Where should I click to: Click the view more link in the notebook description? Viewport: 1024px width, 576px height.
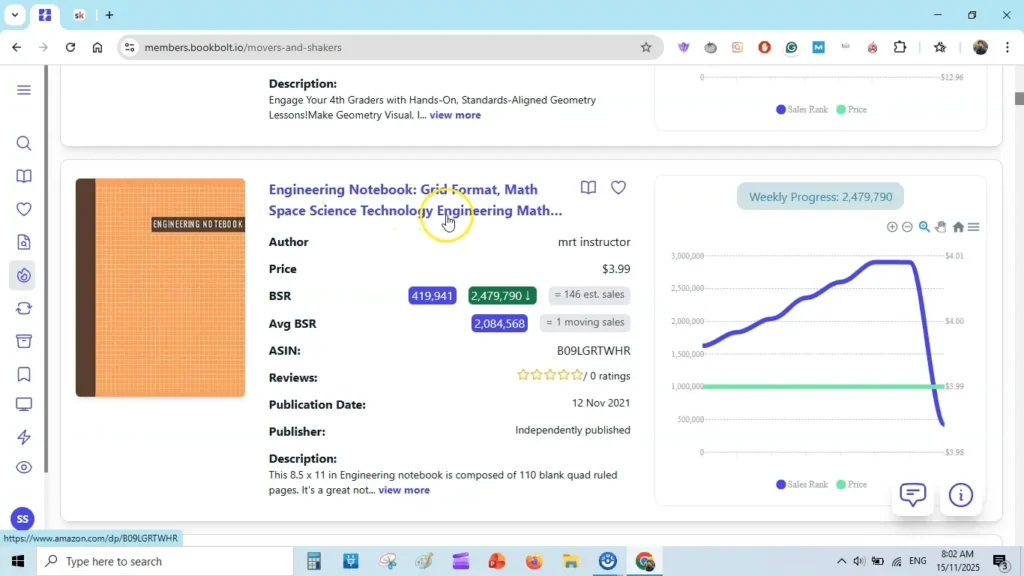click(x=404, y=490)
